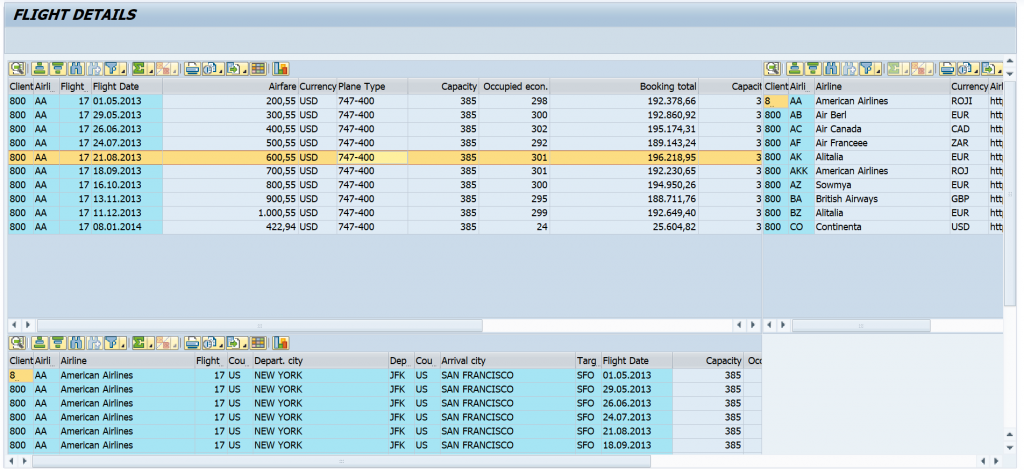Select the airfare cell 1.000,55
Image resolution: width=1024 pixels, height=470 pixels.
(x=231, y=213)
